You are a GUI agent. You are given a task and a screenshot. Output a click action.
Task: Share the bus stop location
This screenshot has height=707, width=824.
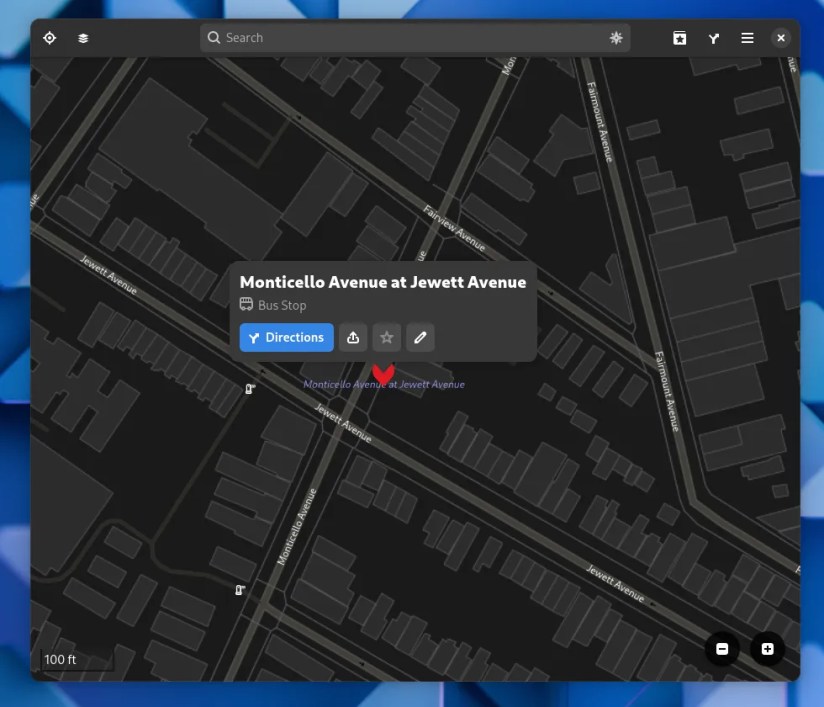click(353, 337)
